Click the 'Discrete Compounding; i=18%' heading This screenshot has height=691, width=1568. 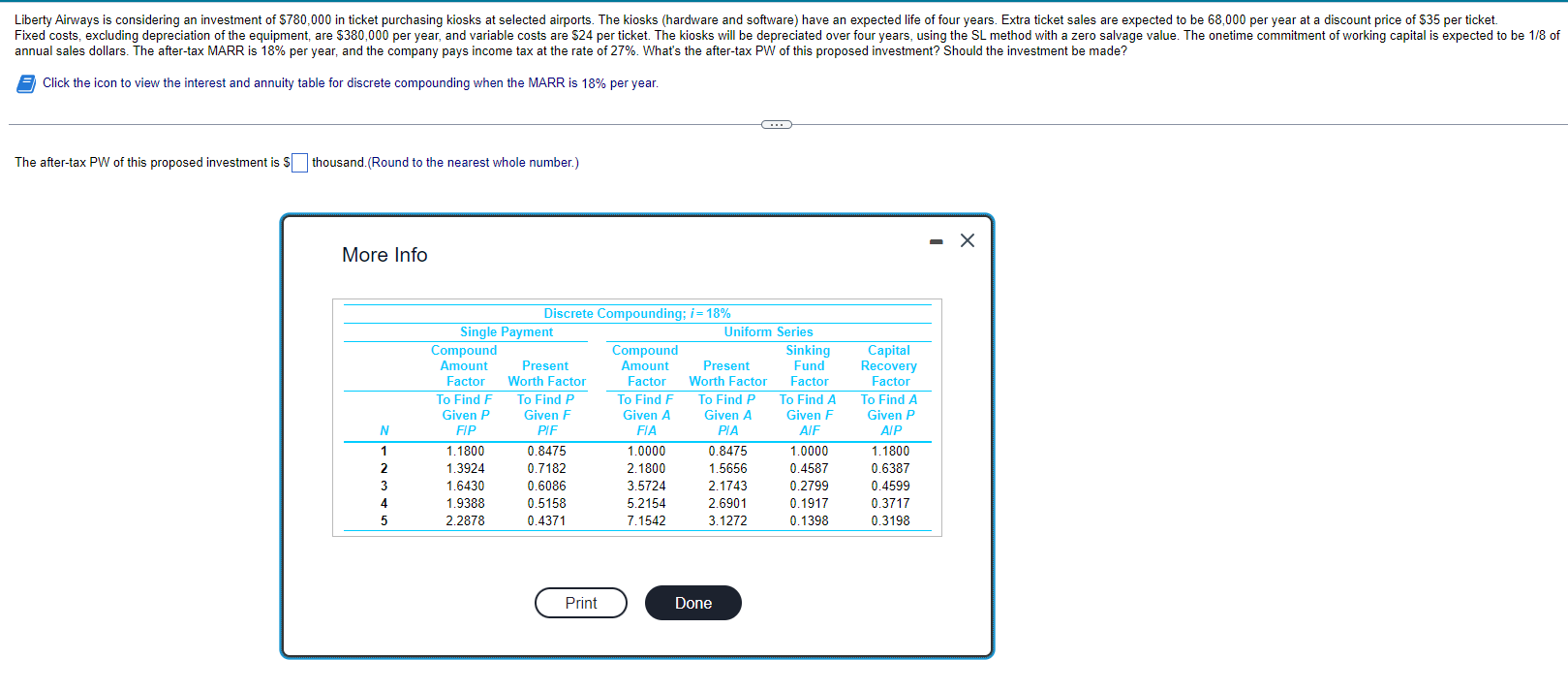[x=637, y=313]
